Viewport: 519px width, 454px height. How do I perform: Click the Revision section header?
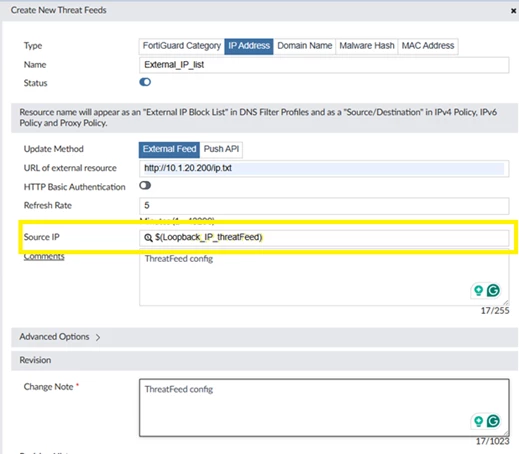coord(265,360)
